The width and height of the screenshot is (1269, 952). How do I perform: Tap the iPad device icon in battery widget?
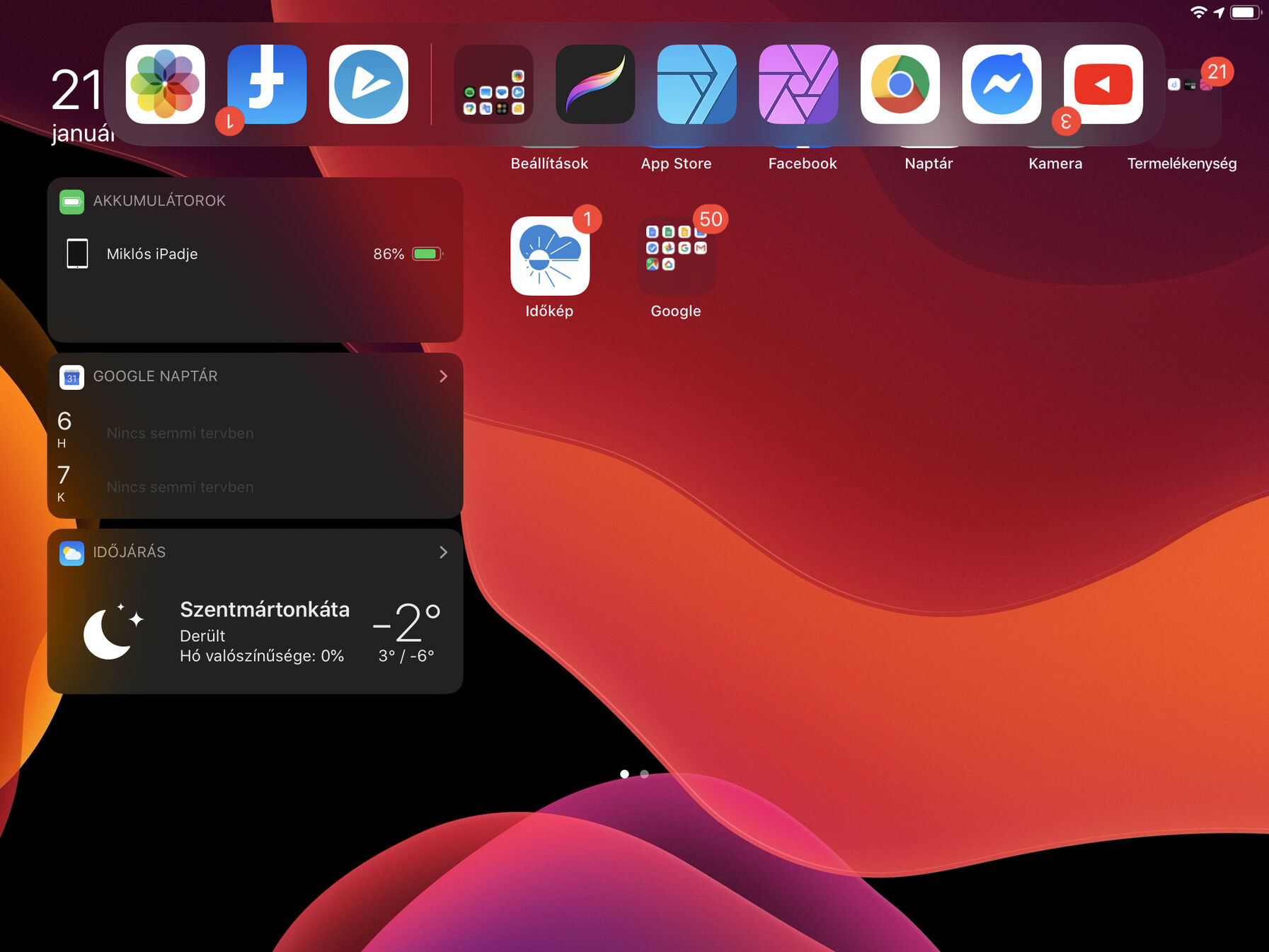pos(77,253)
